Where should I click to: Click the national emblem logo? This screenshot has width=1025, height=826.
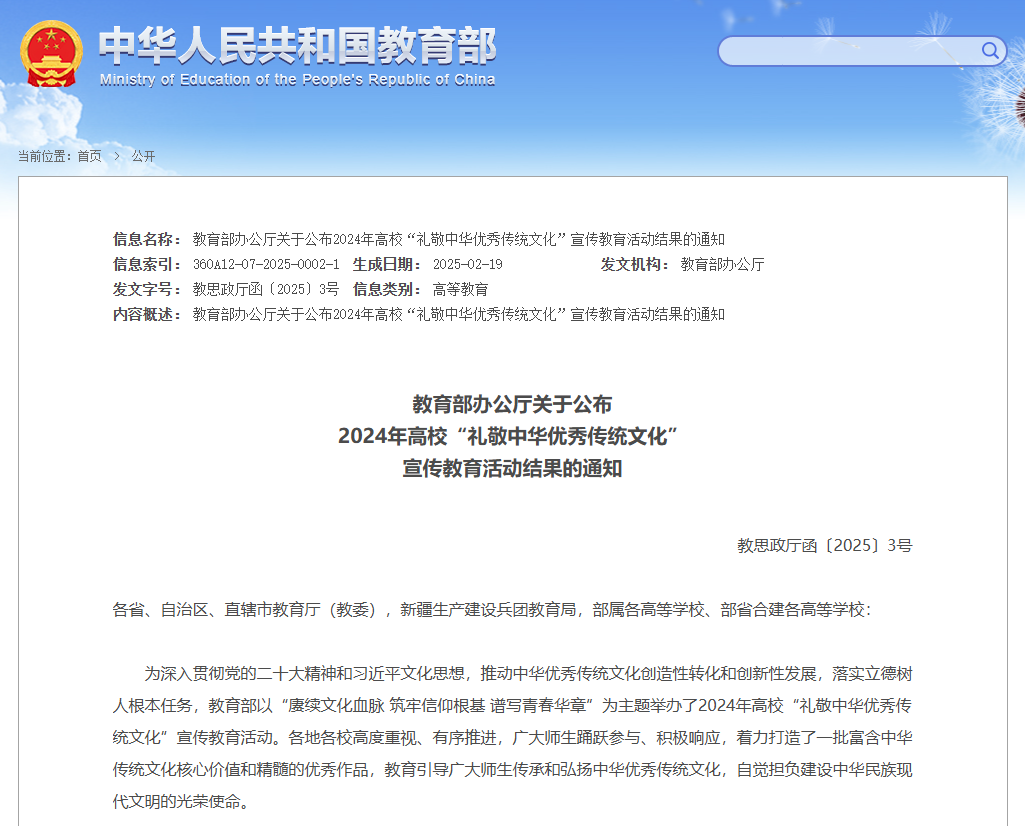[52, 53]
